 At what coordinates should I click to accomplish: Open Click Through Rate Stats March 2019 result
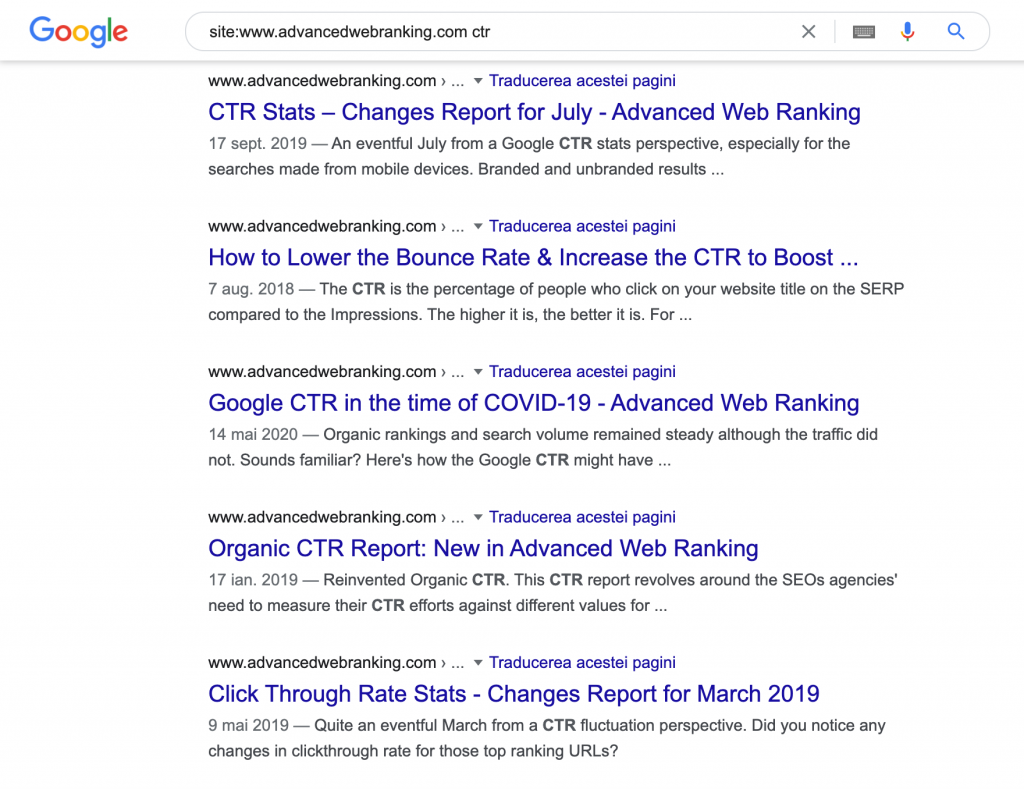[x=514, y=694]
